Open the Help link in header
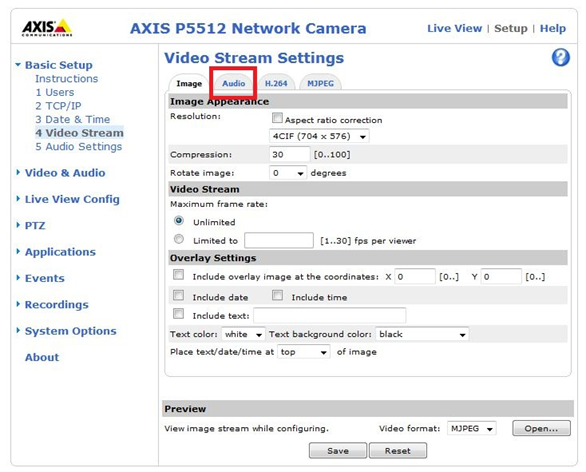Screen dimensions: 586x472 click(553, 28)
